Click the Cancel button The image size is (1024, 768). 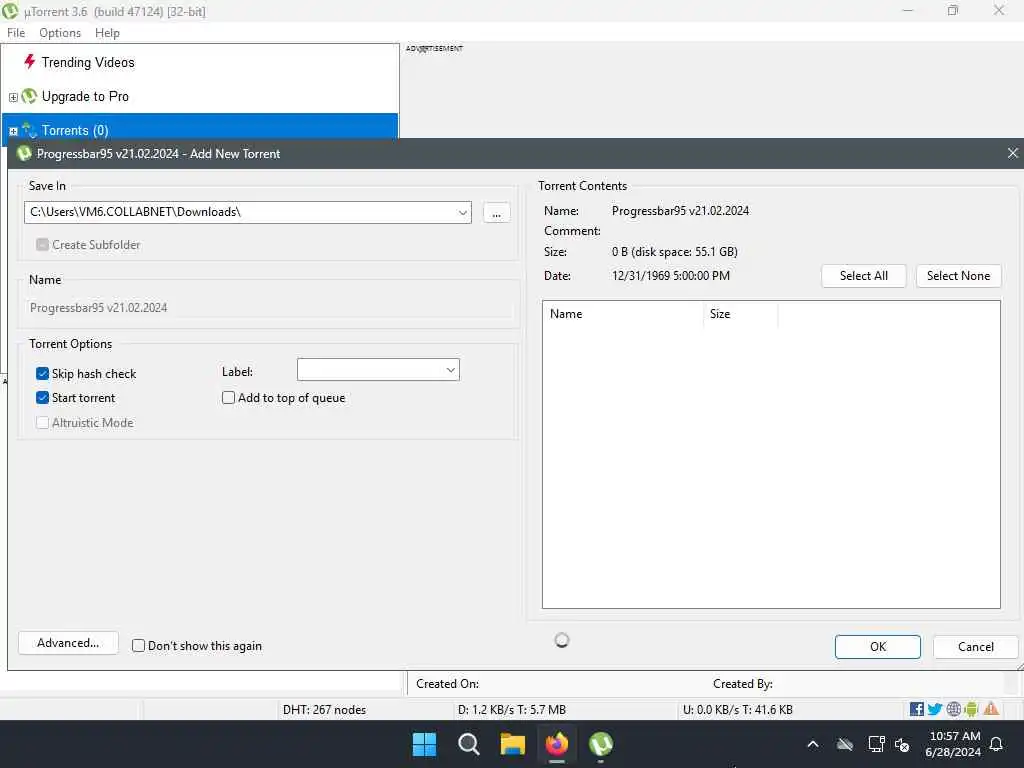pos(976,647)
